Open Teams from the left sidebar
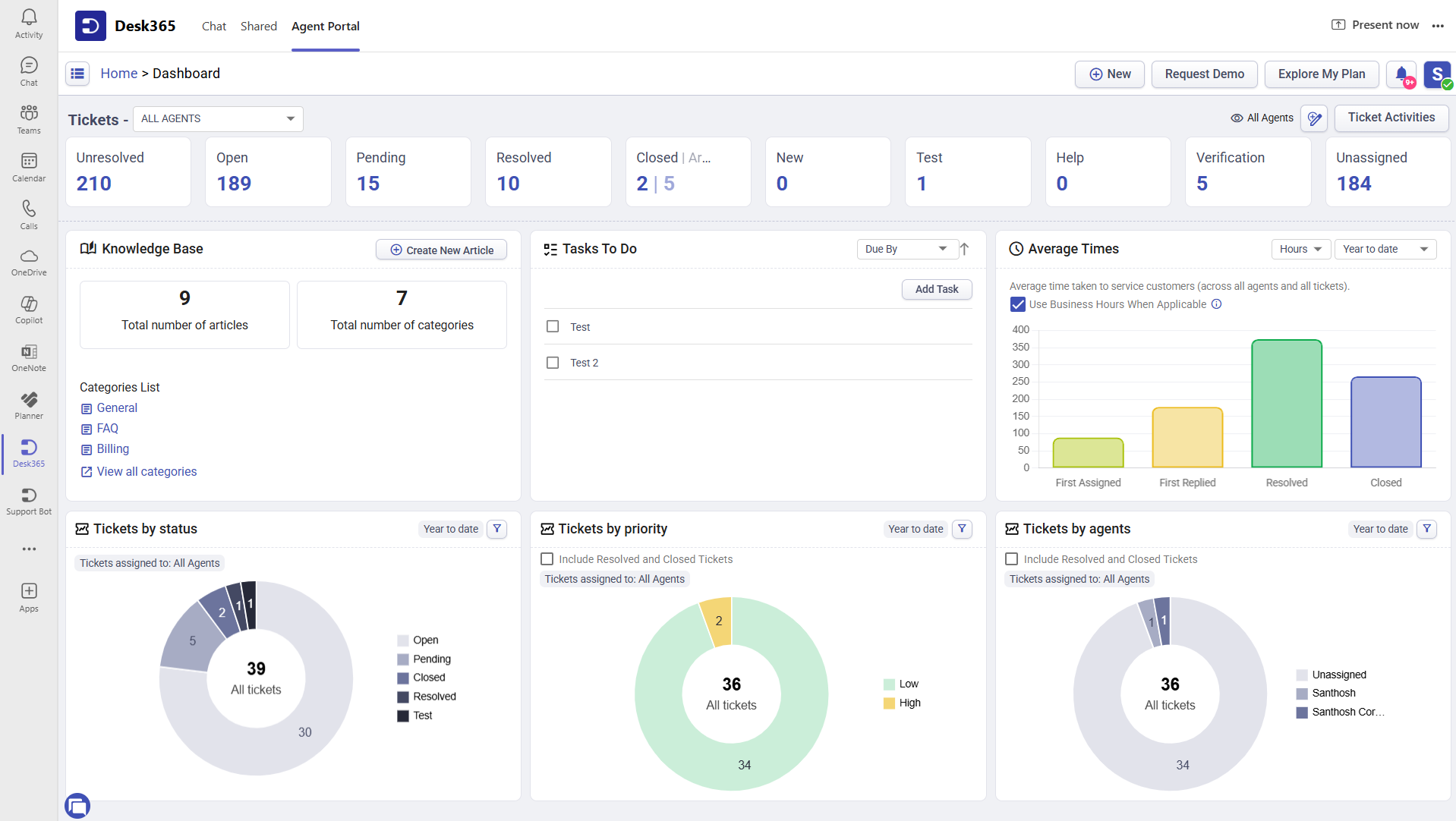The image size is (1456, 821). tap(28, 118)
